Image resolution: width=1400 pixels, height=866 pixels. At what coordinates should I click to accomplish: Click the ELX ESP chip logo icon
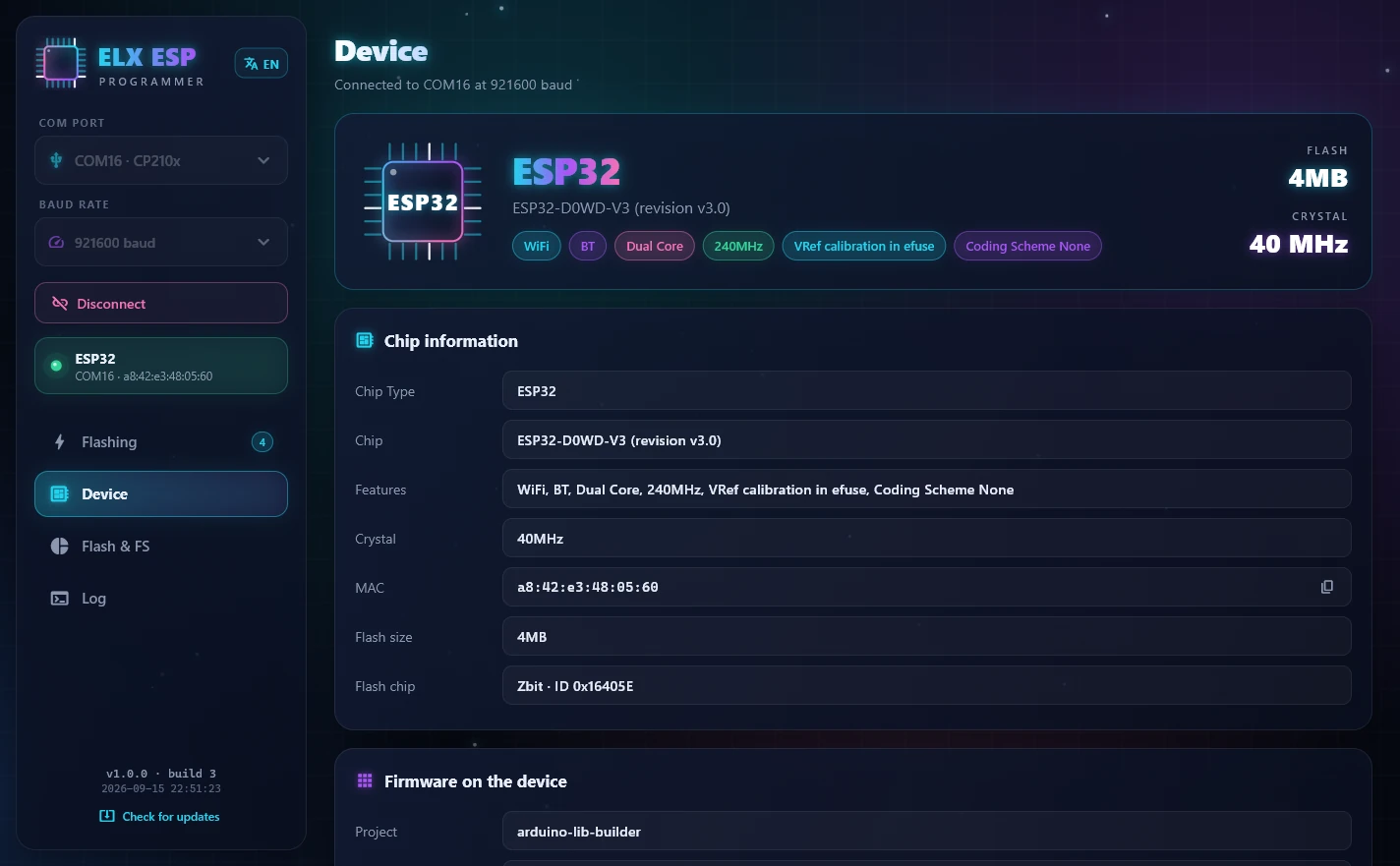tap(61, 63)
